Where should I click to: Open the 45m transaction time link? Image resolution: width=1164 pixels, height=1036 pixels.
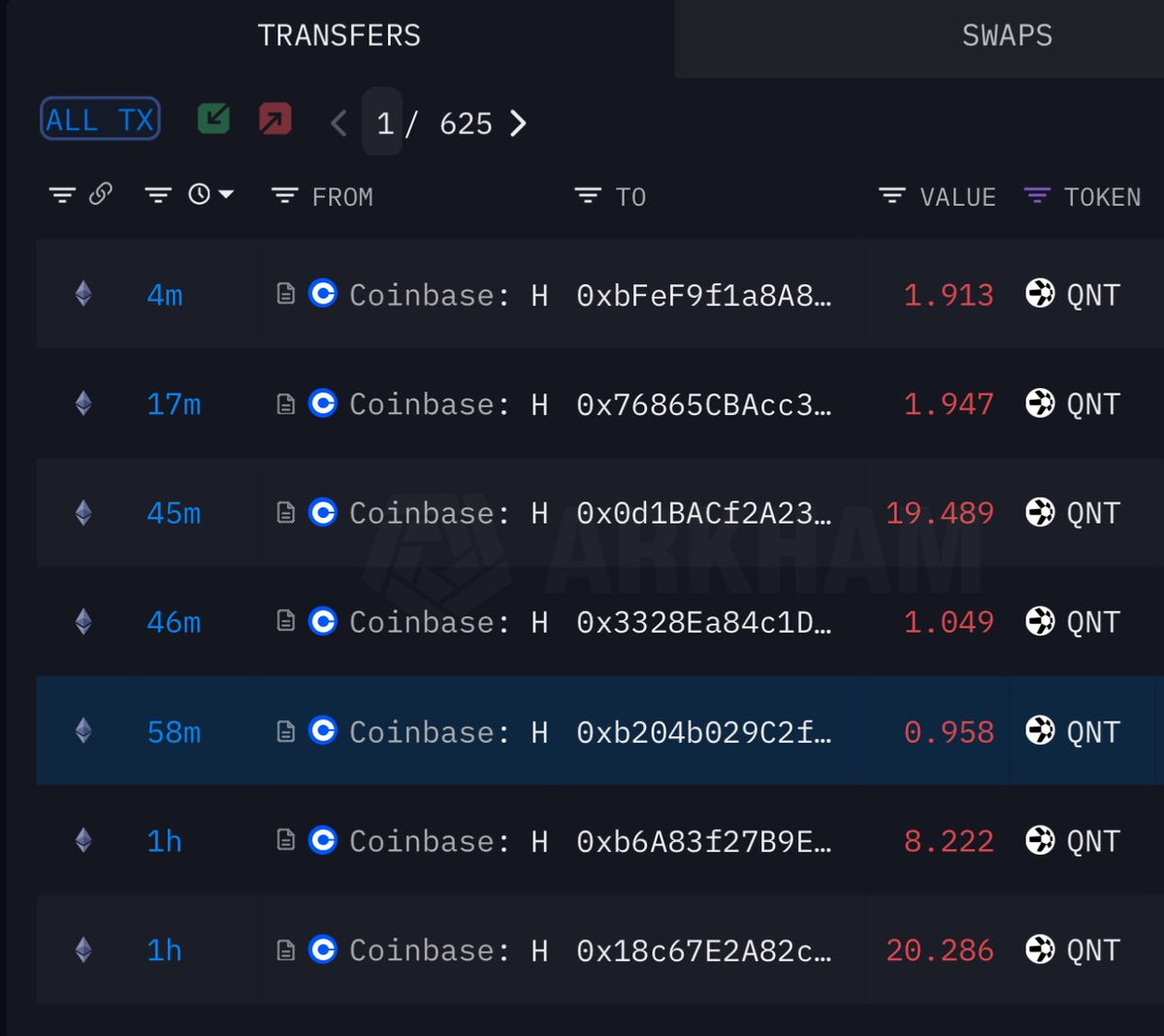[x=174, y=513]
